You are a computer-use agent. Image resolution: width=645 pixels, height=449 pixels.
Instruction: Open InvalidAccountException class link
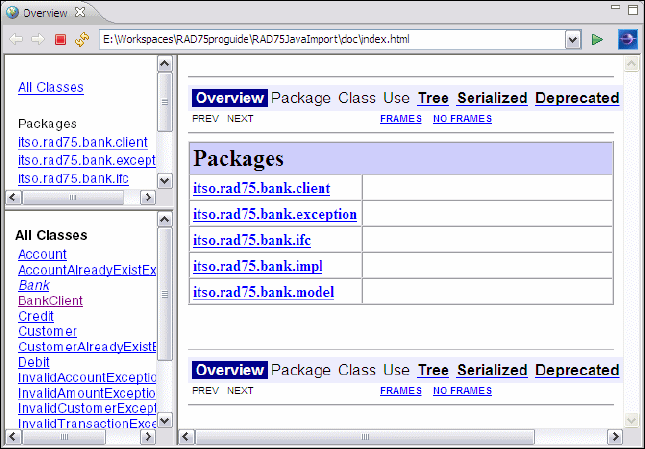[x=87, y=377]
